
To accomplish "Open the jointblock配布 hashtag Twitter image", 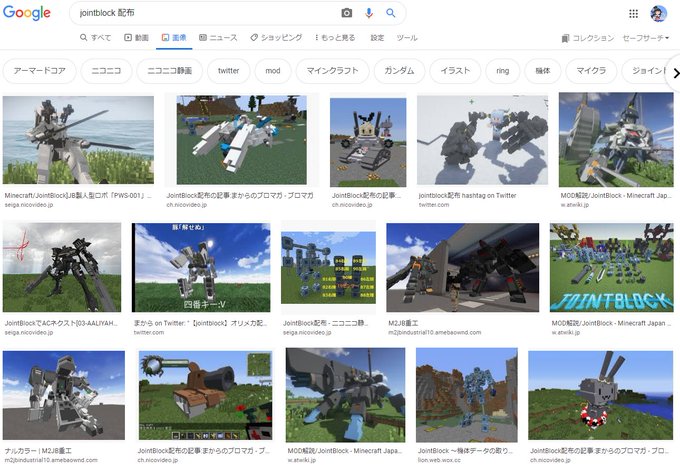I will 482,140.
